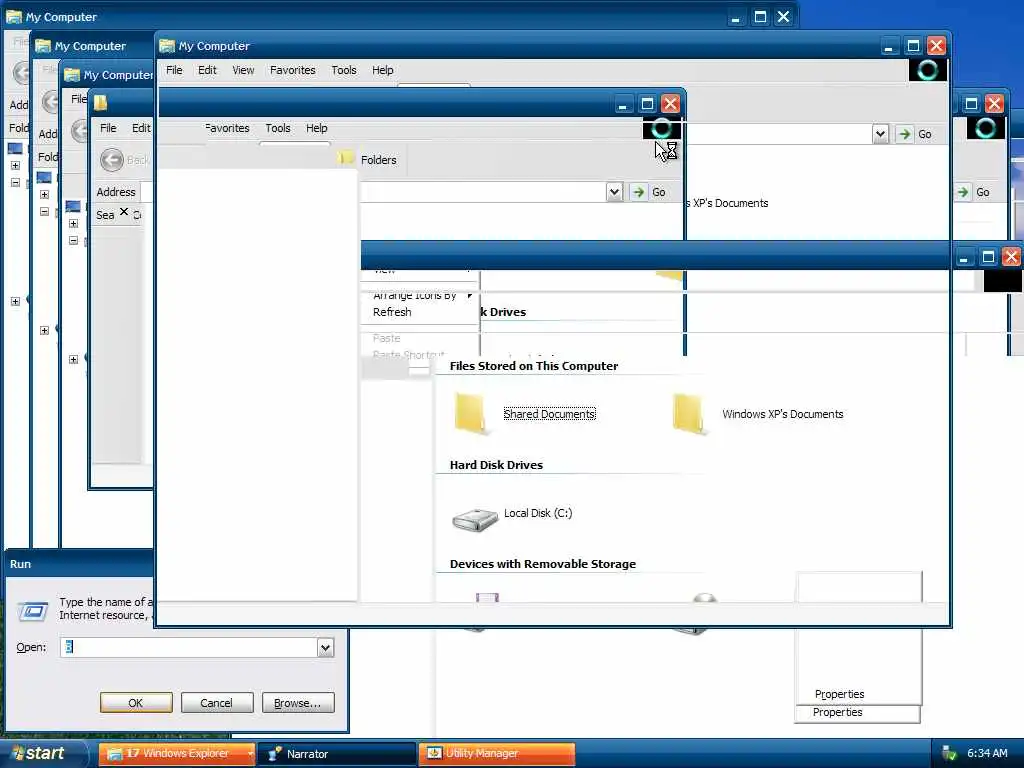Open the Run dialog's Open dropdown arrow

click(x=325, y=647)
